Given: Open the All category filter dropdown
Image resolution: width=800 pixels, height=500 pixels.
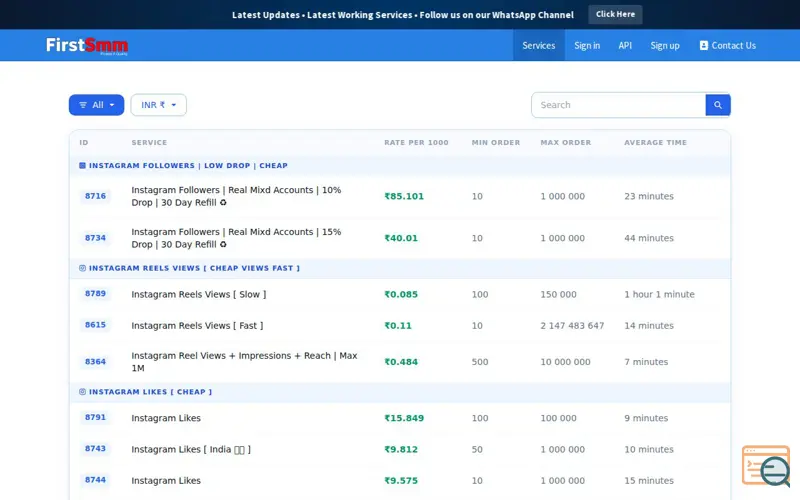Looking at the screenshot, I should pyautogui.click(x=96, y=105).
